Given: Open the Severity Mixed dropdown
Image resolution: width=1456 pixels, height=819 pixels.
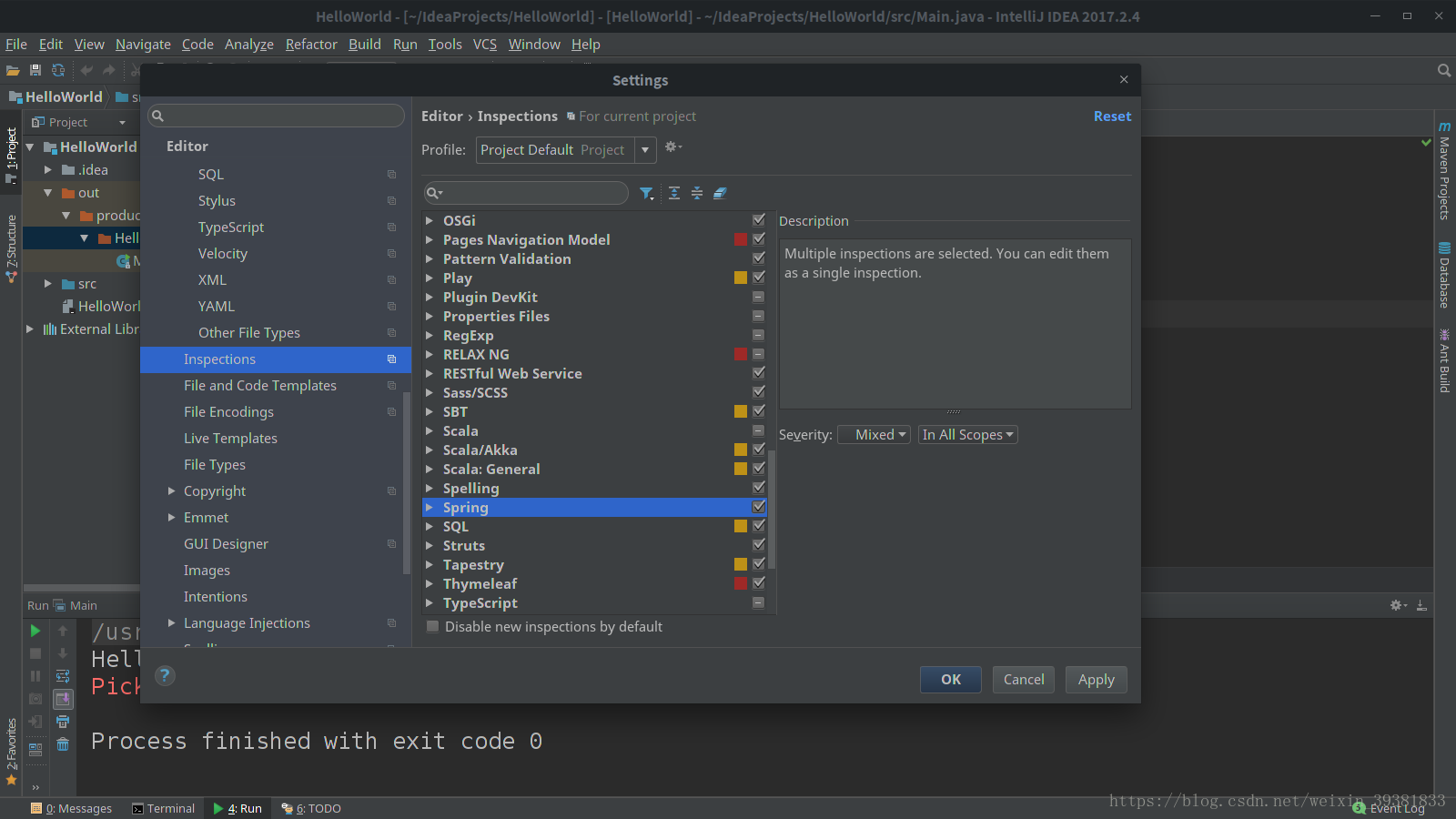Looking at the screenshot, I should [x=874, y=435].
